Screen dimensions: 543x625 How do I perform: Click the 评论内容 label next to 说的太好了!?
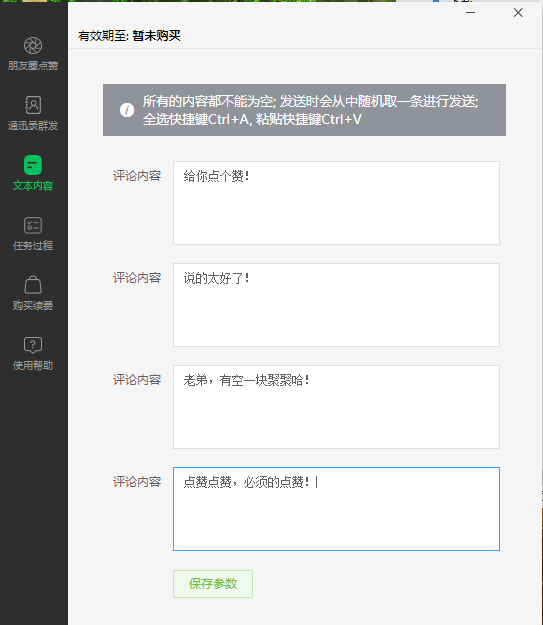[x=137, y=278]
